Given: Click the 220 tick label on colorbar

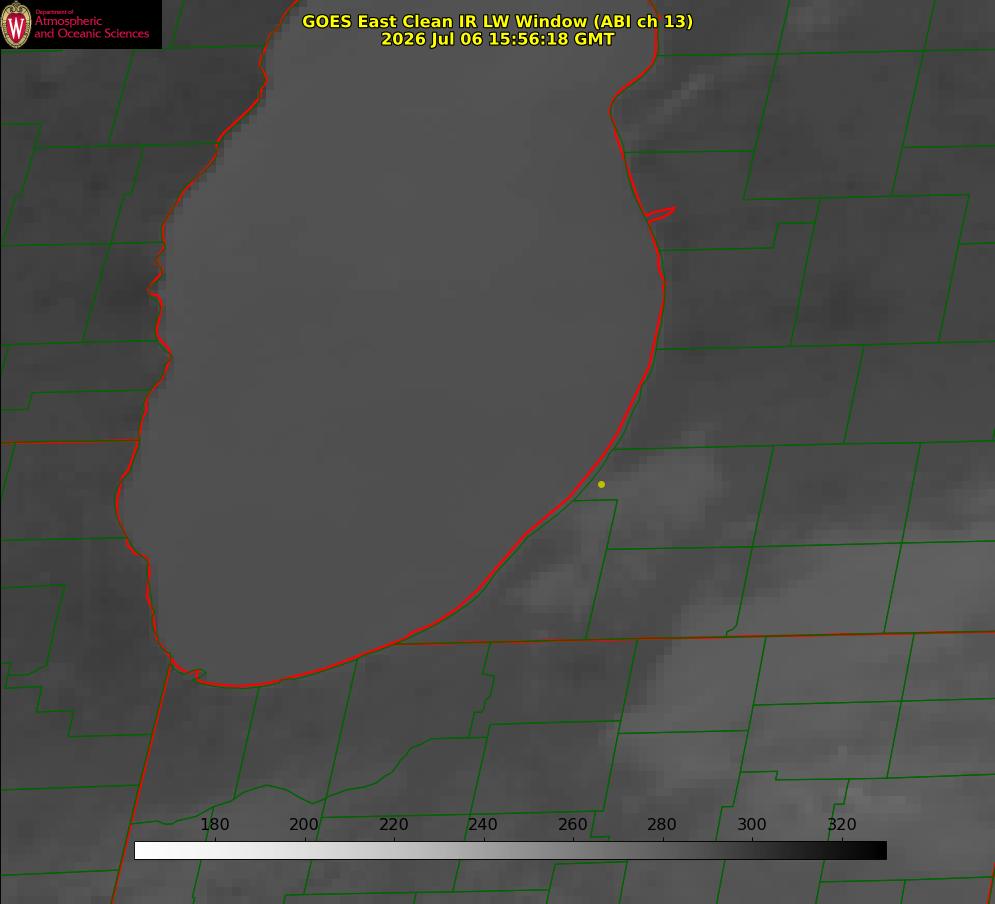Looking at the screenshot, I should tap(393, 824).
